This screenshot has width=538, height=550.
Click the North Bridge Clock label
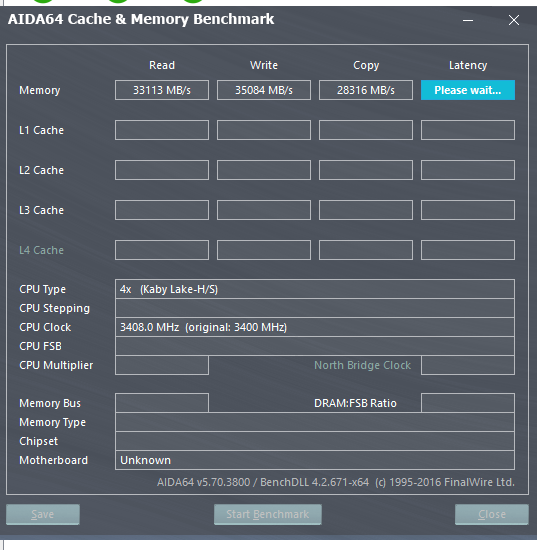pos(362,365)
